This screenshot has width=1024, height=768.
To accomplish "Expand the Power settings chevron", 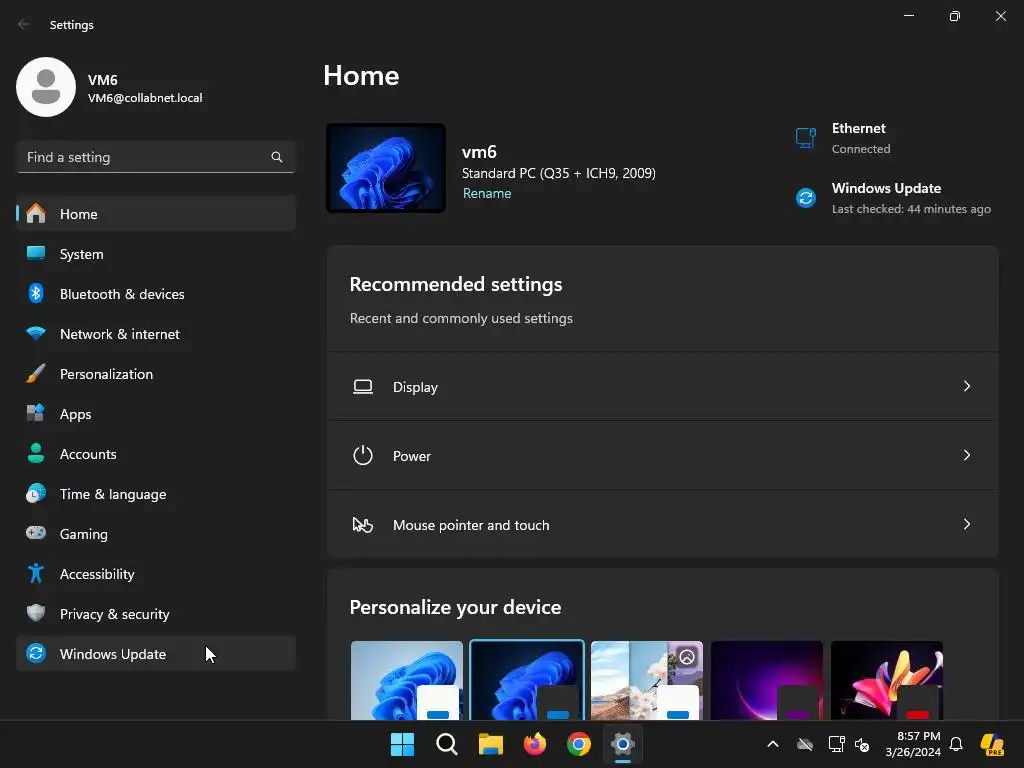I will pyautogui.click(x=967, y=455).
